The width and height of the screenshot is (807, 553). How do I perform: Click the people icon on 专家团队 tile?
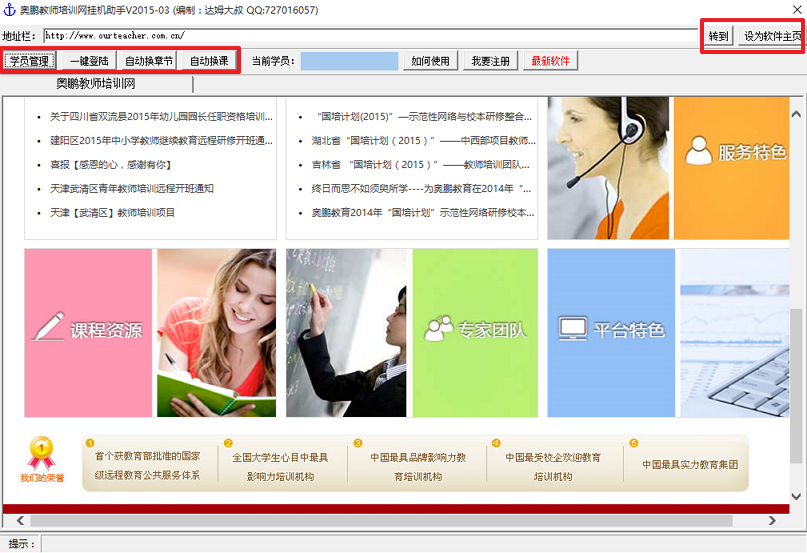click(438, 328)
